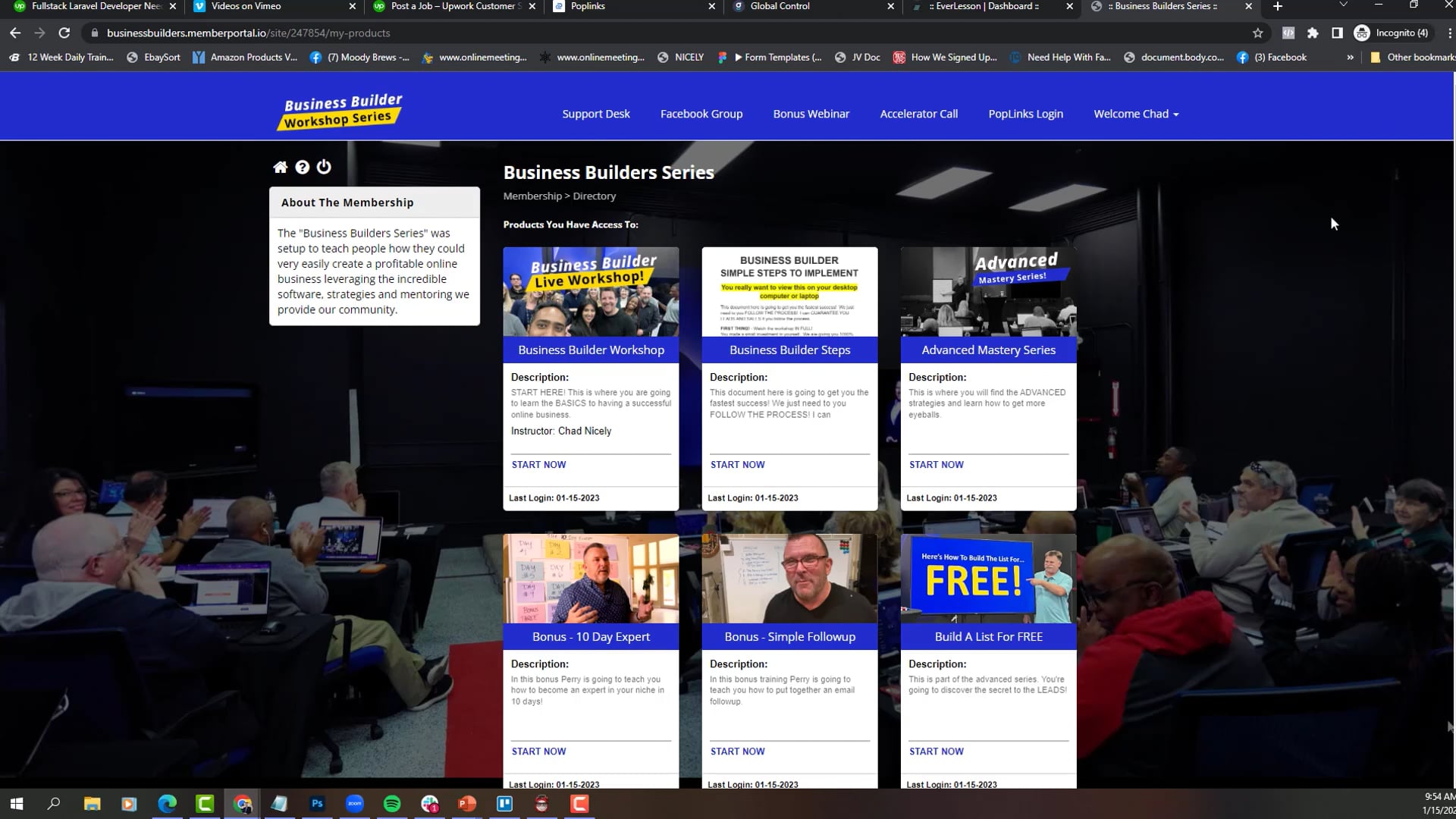1456x819 pixels.
Task: Click START NOW under Bonus - 10 Day Expert
Action: pos(538,752)
